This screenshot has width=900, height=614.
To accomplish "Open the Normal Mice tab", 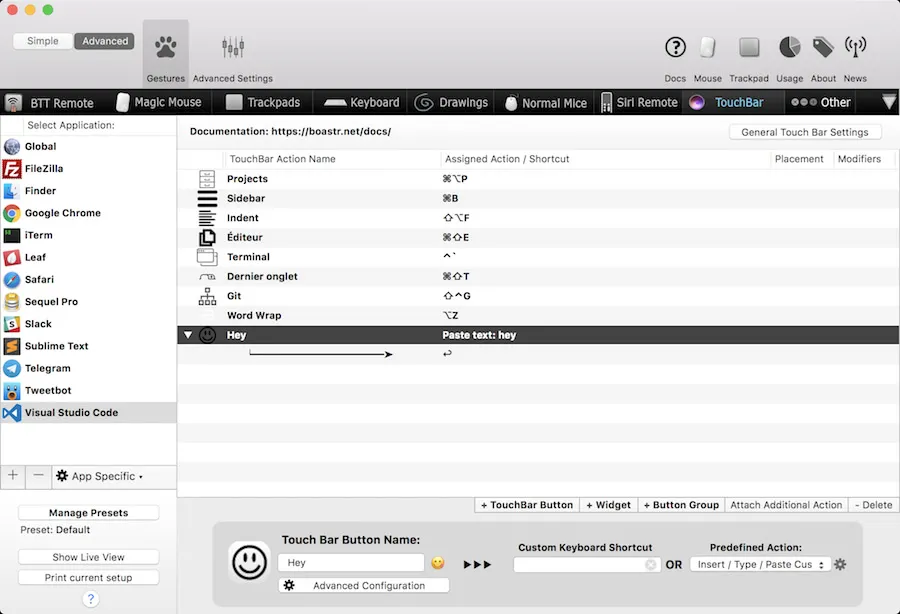I will tap(545, 103).
